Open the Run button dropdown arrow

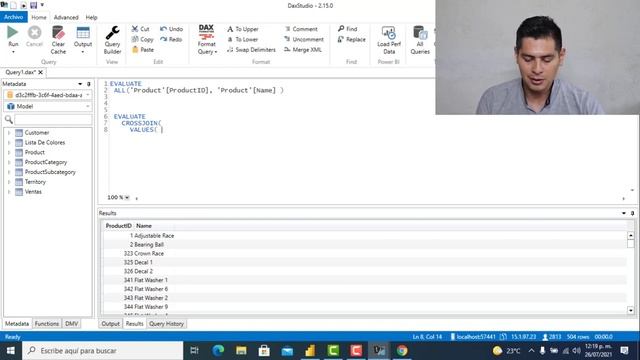[x=13, y=52]
